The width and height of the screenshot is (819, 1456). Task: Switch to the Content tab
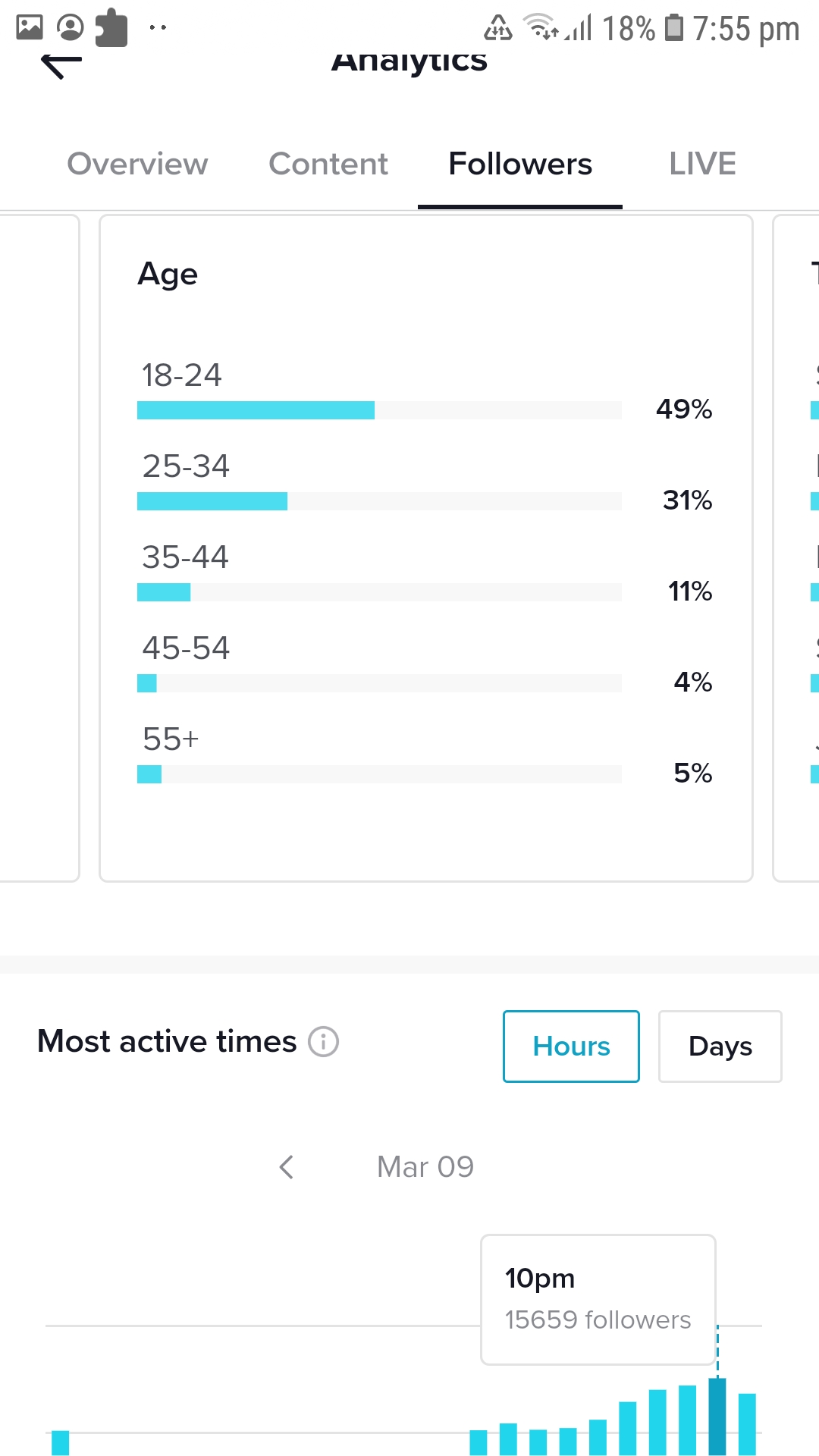(x=328, y=164)
